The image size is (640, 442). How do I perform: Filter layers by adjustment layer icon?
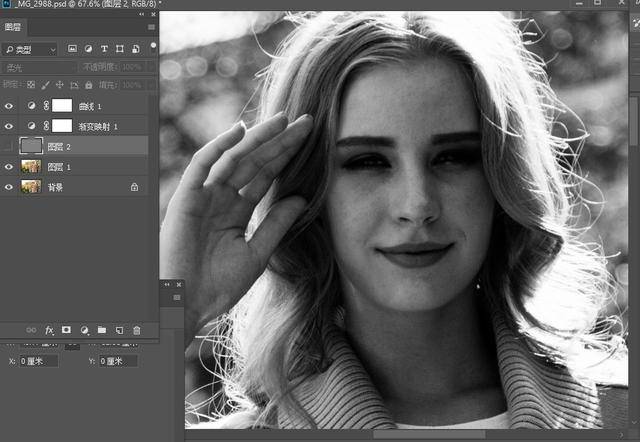point(88,49)
